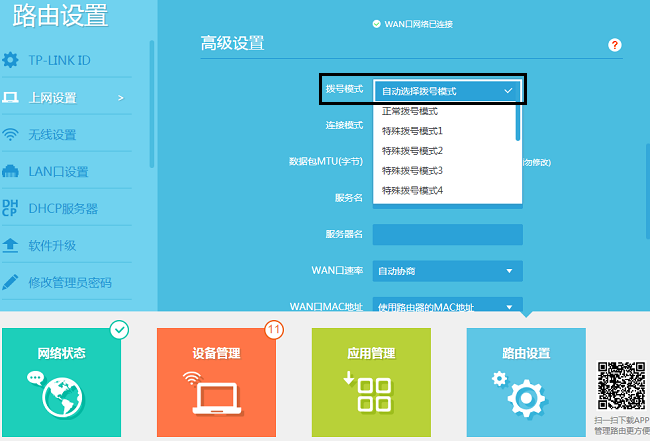Open help via orange question mark icon
The height and width of the screenshot is (441, 650).
click(615, 46)
